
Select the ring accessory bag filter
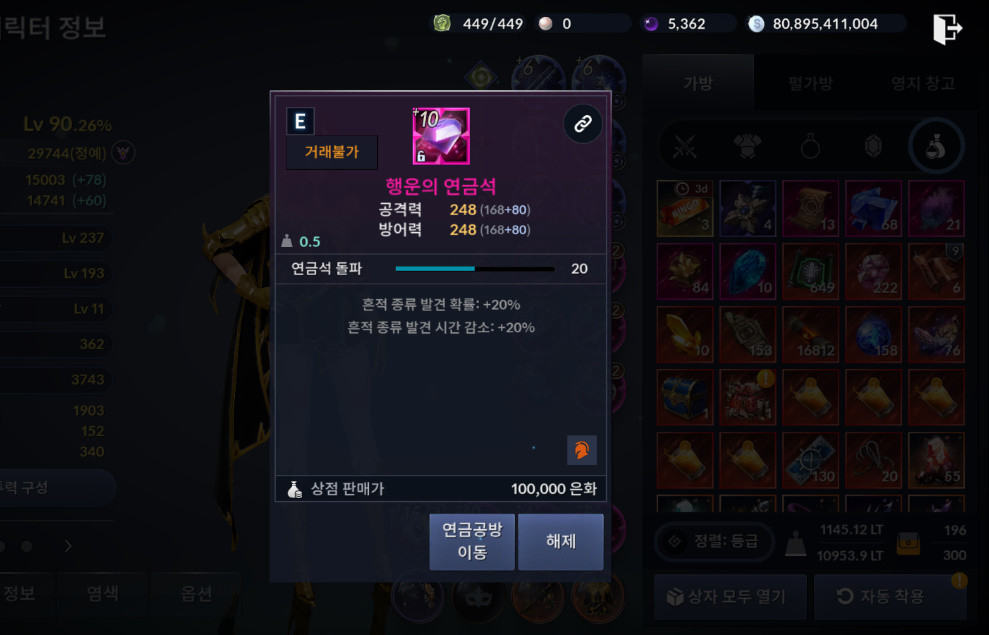click(x=810, y=147)
